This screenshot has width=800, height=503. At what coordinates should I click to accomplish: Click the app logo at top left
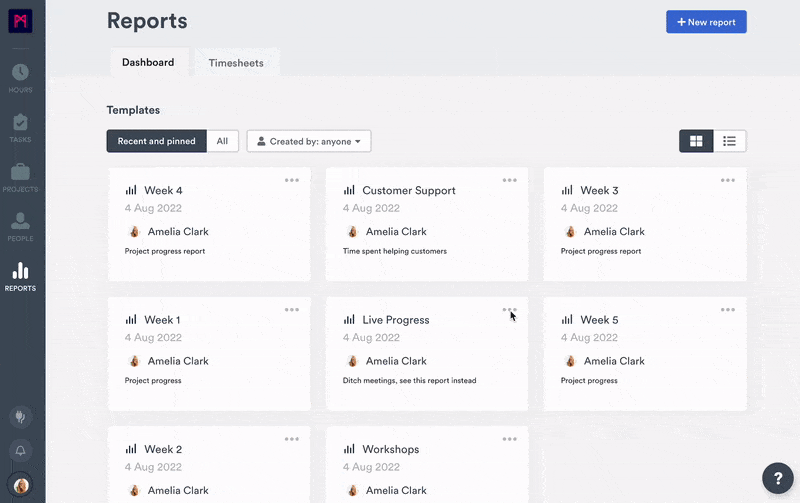[x=20, y=21]
